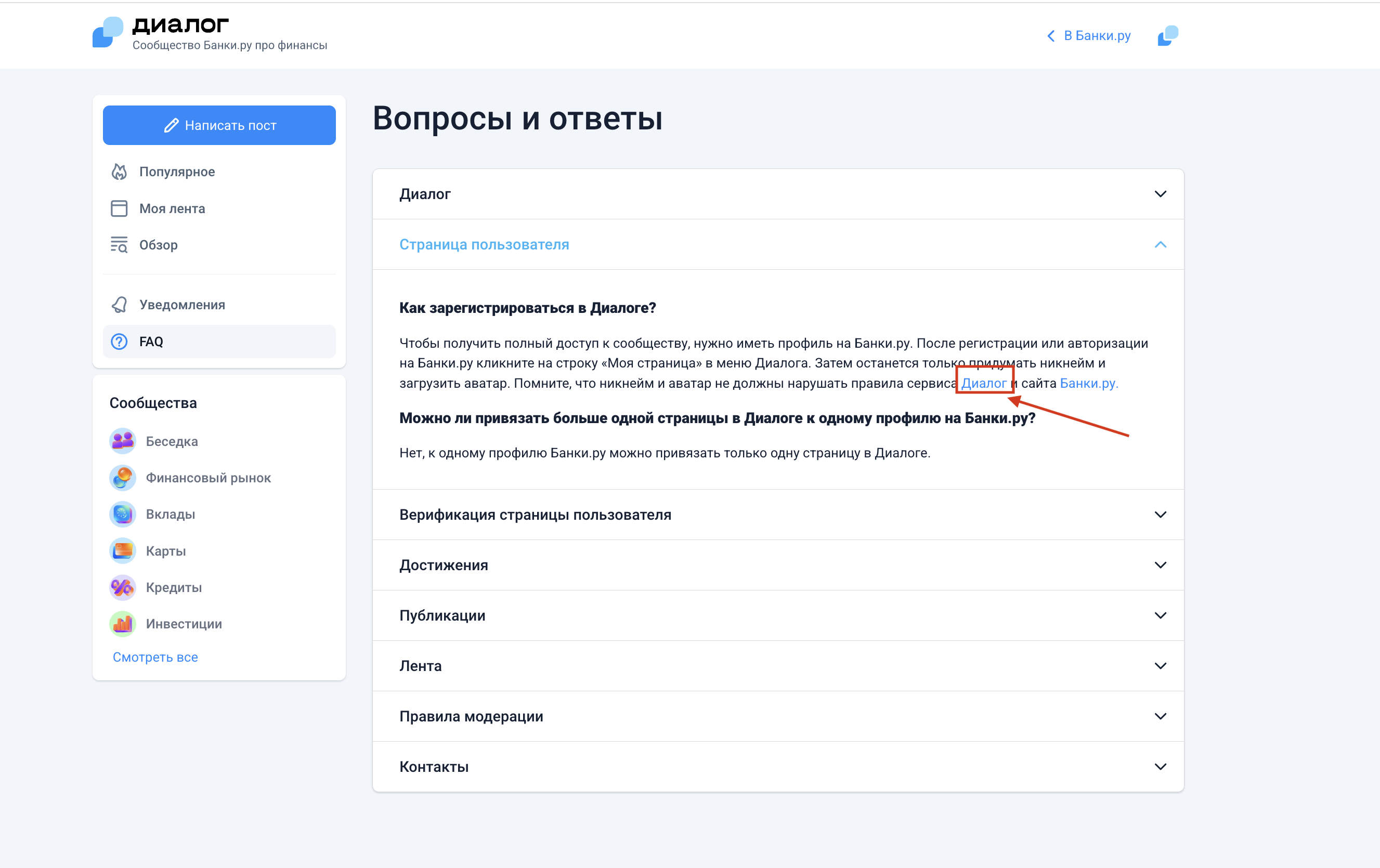Open the profile bubble icon top right
The height and width of the screenshot is (868, 1380).
click(x=1168, y=35)
